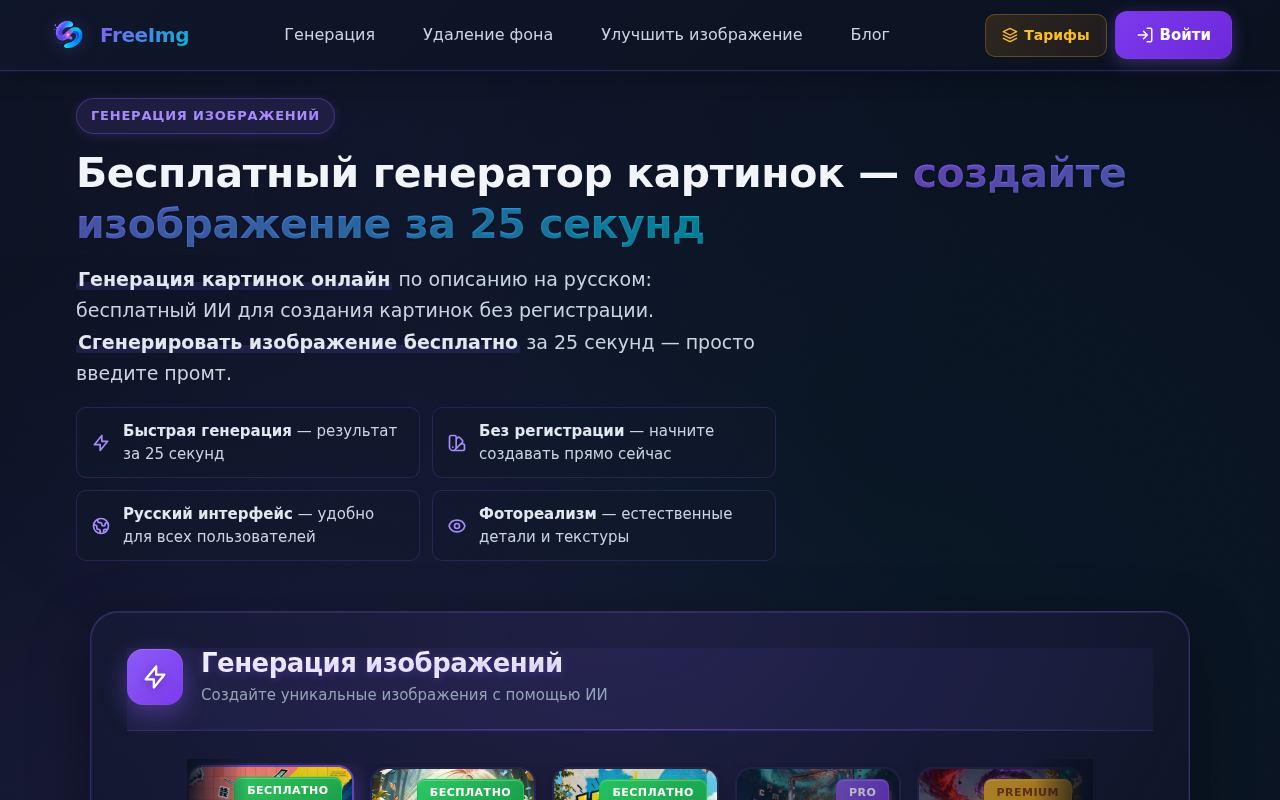Open the FreeImg home link text
This screenshot has width=1280, height=800.
144,35
